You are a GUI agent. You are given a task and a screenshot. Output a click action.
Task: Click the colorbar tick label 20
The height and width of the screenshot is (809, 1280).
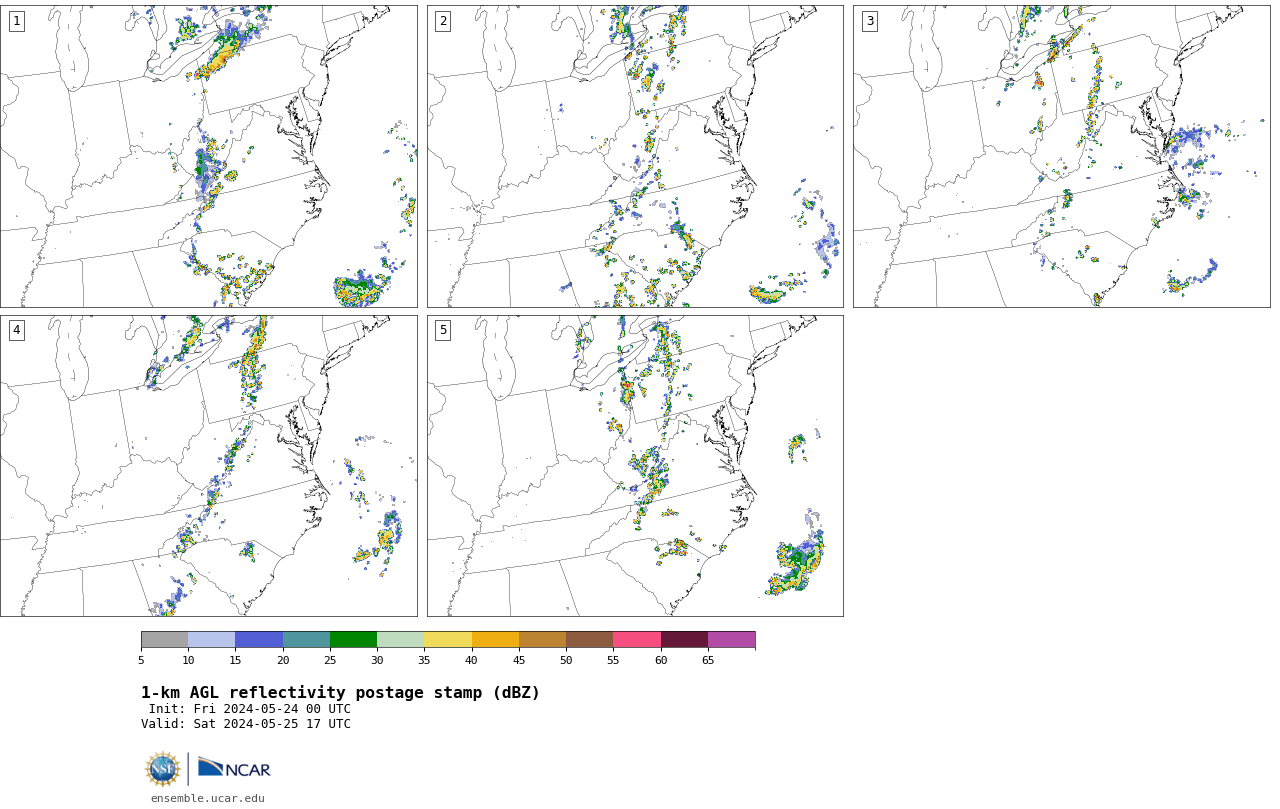pos(283,660)
